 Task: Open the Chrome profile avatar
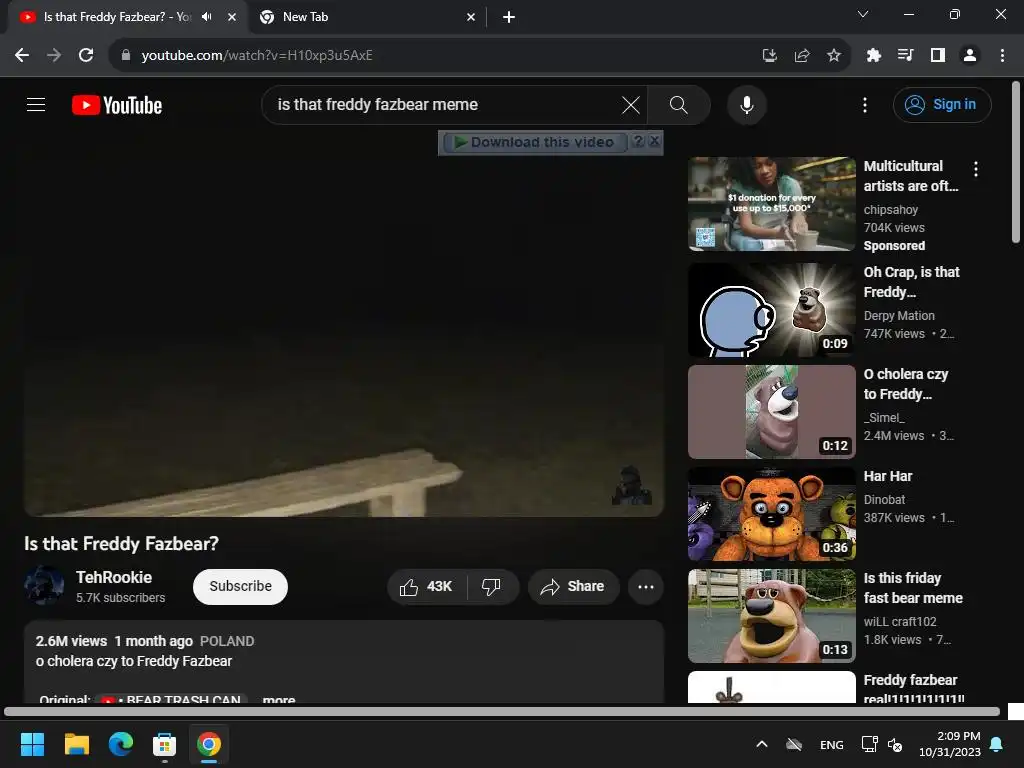point(970,56)
